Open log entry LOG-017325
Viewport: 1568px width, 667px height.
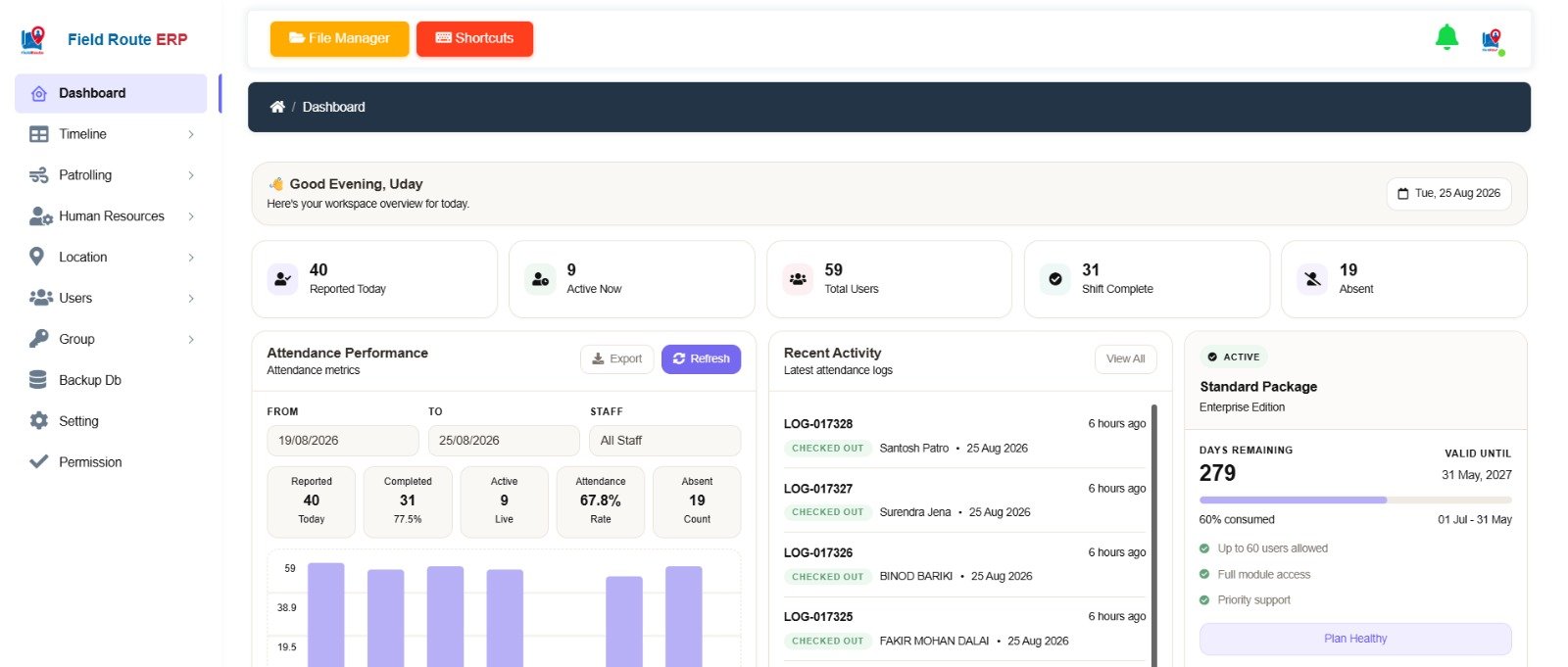coord(818,617)
